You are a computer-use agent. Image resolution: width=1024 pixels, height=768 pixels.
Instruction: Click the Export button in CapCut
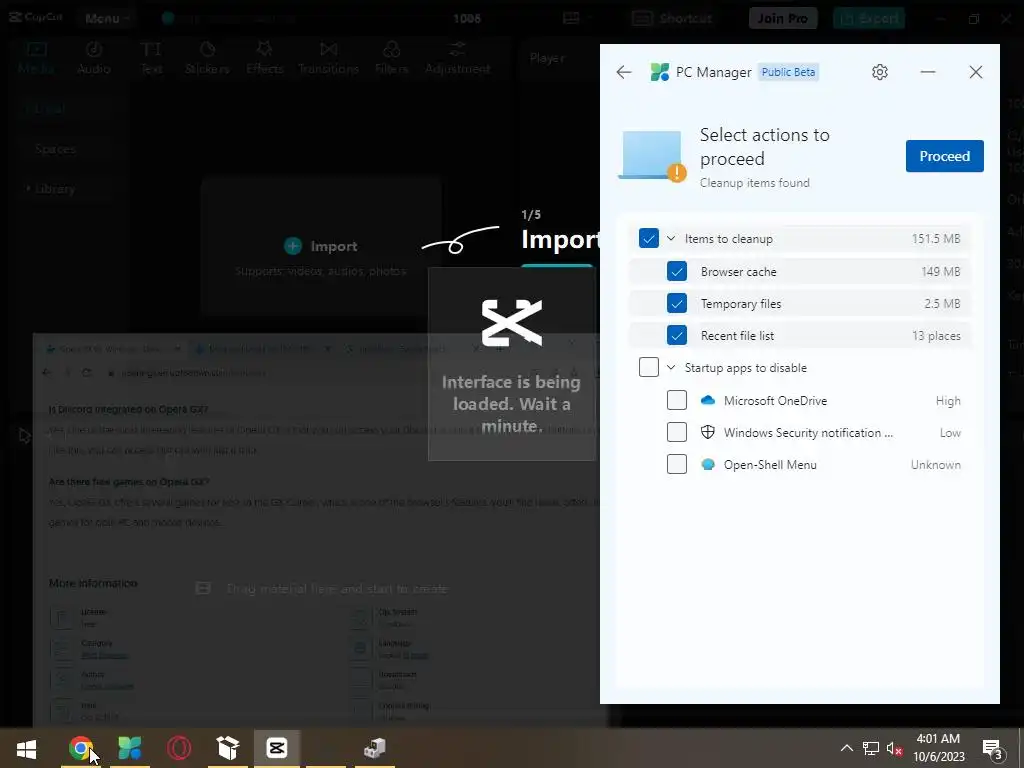(869, 18)
